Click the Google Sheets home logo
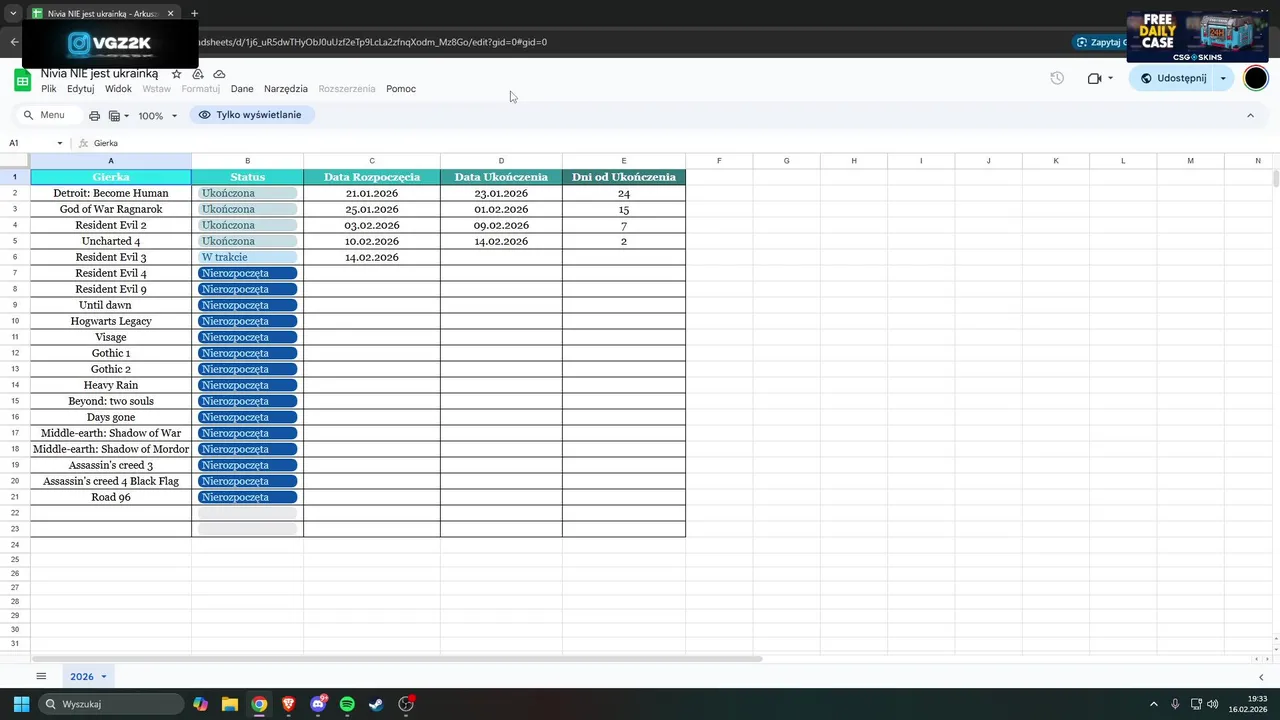Screen dimensions: 1280x720 [x=22, y=80]
